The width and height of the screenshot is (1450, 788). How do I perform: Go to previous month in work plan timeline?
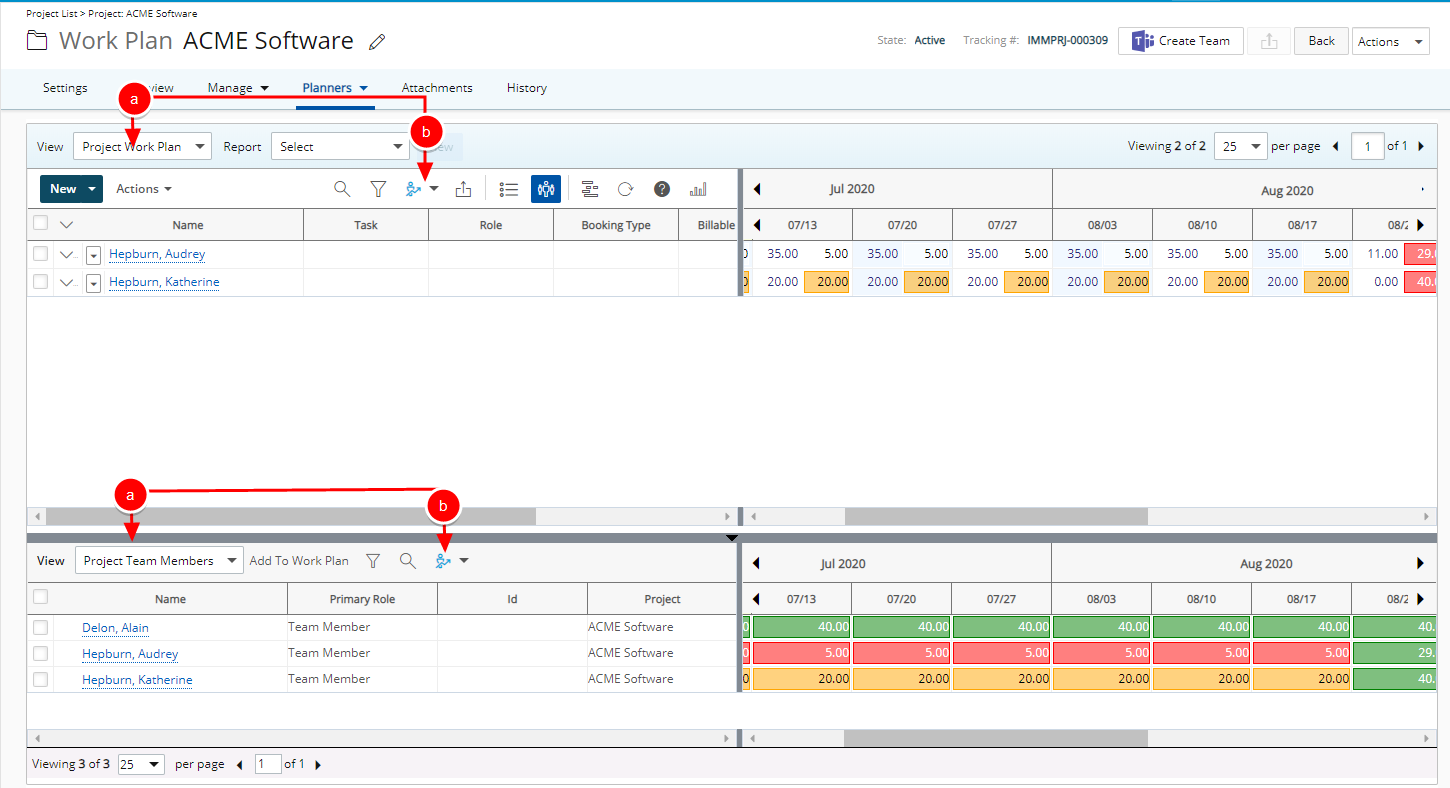757,189
